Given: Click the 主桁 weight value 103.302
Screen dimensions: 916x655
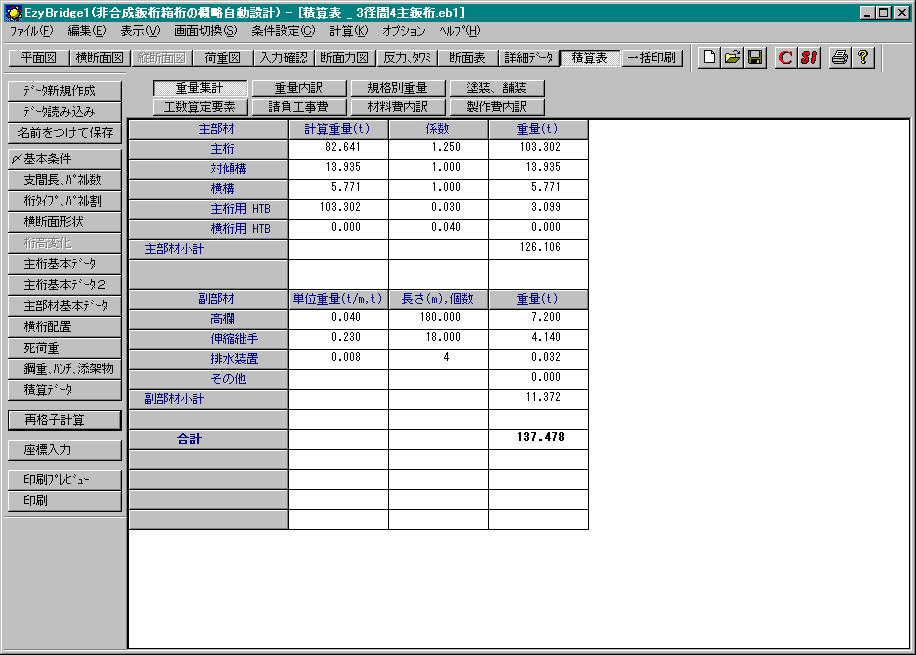Looking at the screenshot, I should point(540,147).
